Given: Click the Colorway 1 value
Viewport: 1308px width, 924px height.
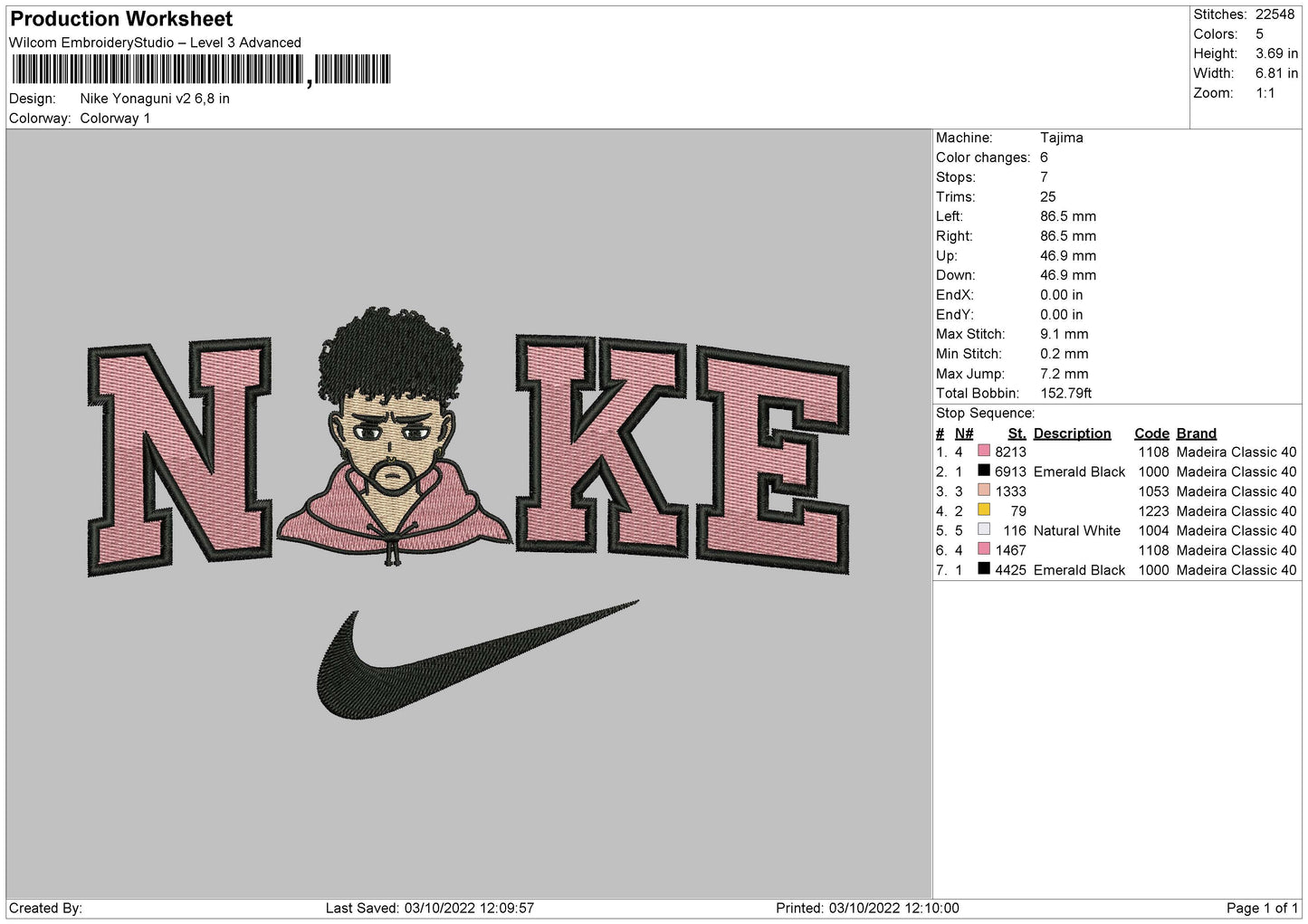Looking at the screenshot, I should point(115,119).
